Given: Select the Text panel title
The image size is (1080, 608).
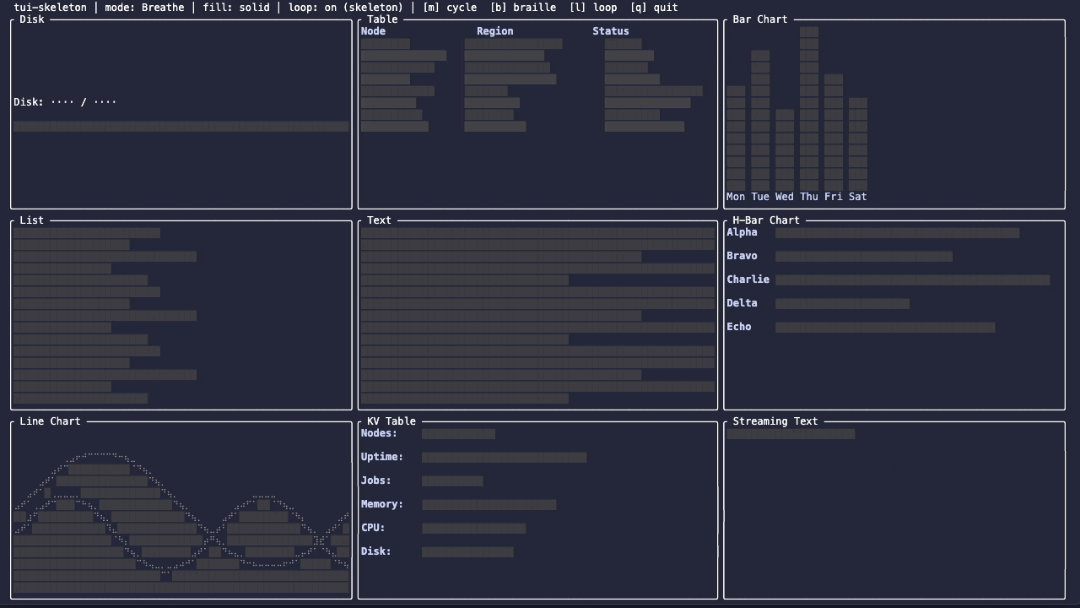Looking at the screenshot, I should [379, 220].
